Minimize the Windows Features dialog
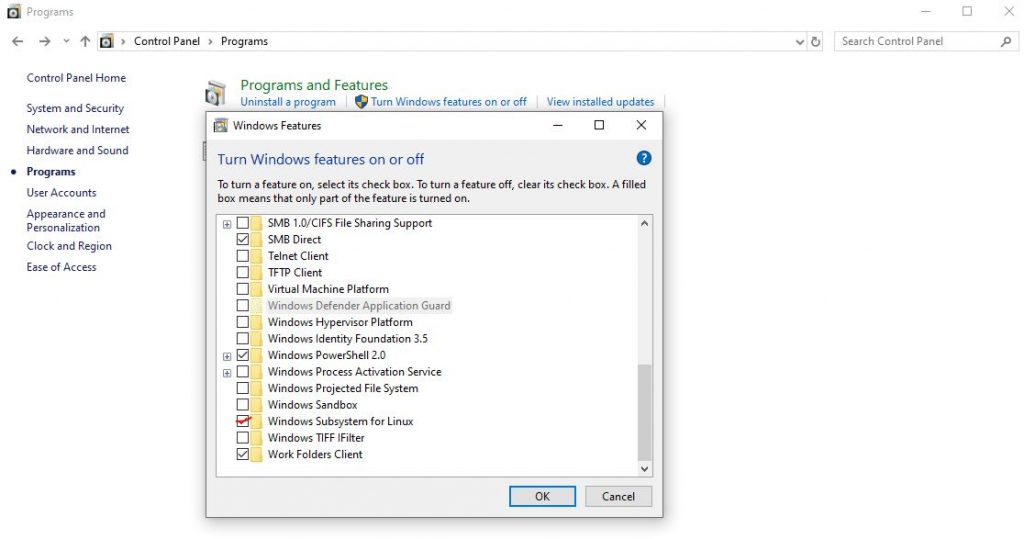1024x539 pixels. [x=558, y=125]
